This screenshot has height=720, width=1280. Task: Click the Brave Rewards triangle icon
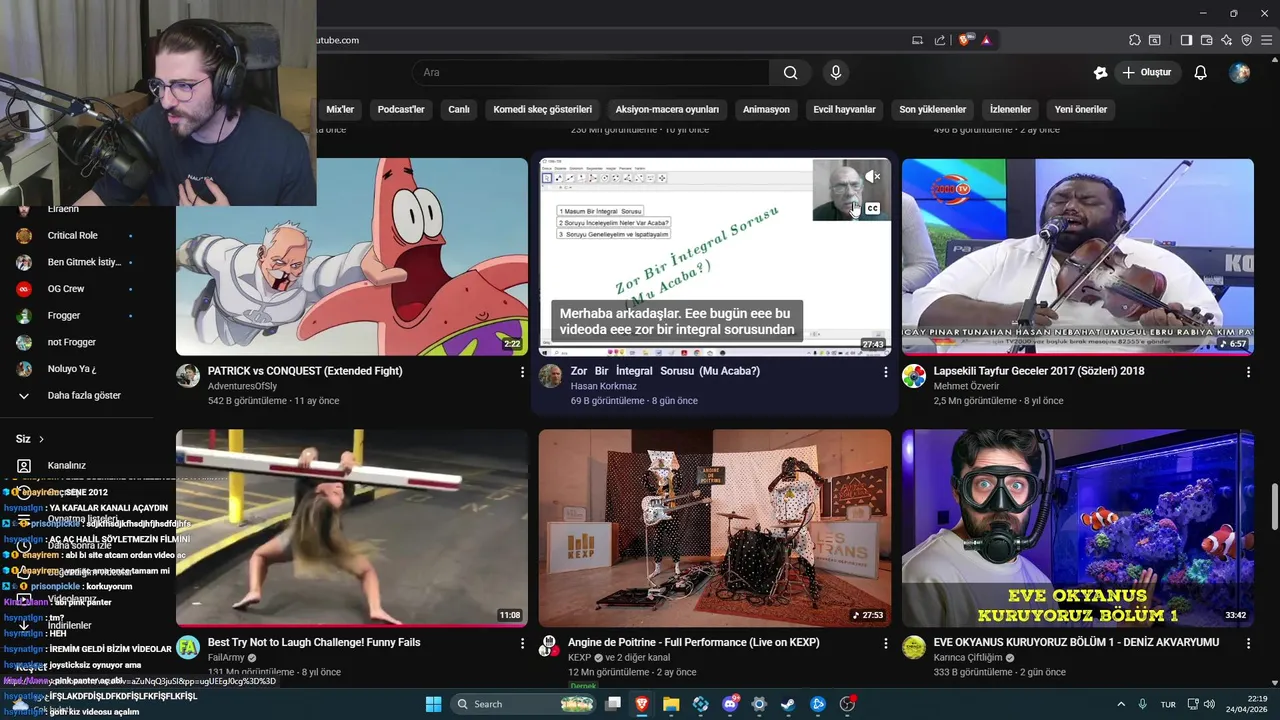(986, 40)
